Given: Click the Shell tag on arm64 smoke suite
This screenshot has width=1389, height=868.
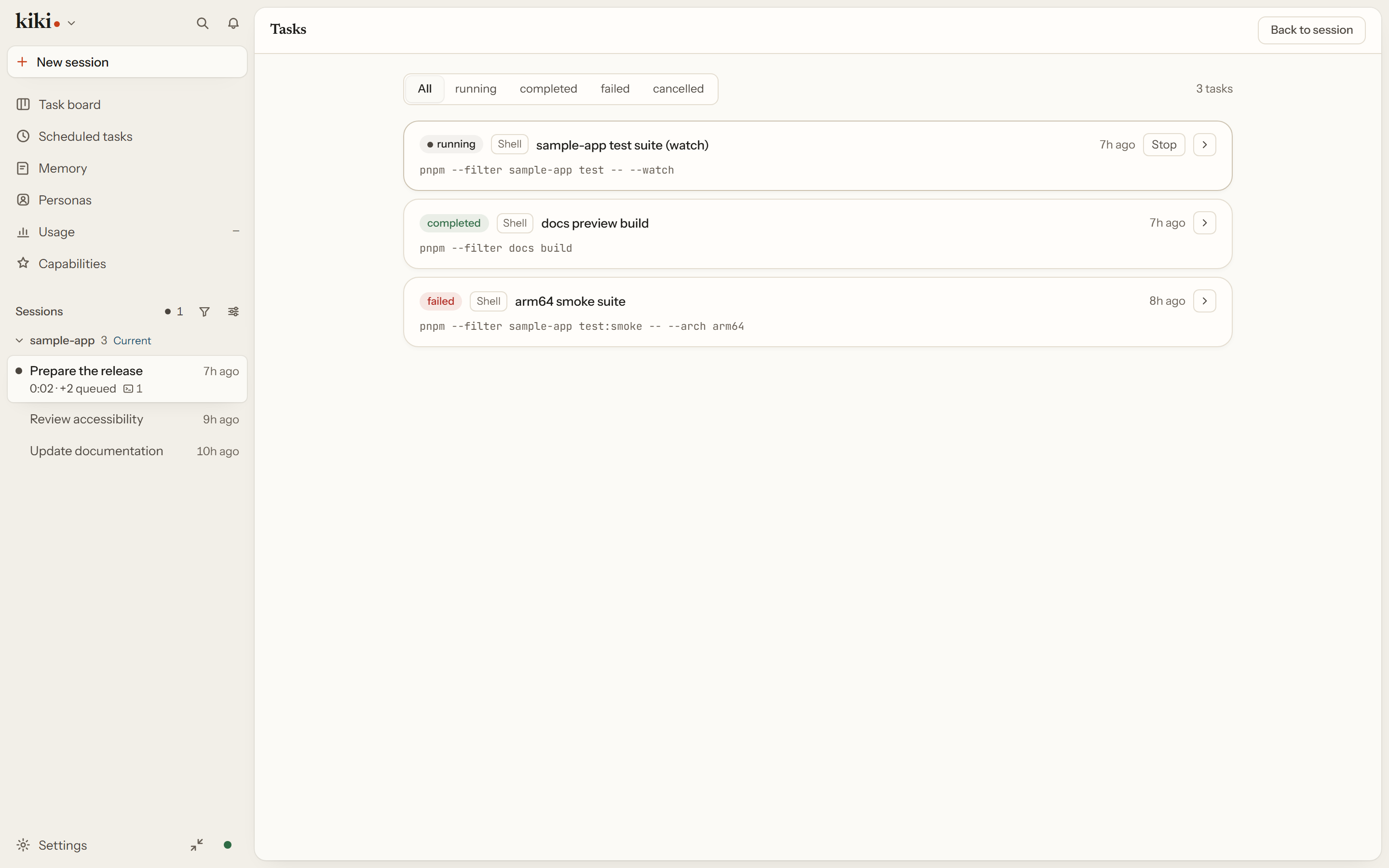Looking at the screenshot, I should (488, 301).
